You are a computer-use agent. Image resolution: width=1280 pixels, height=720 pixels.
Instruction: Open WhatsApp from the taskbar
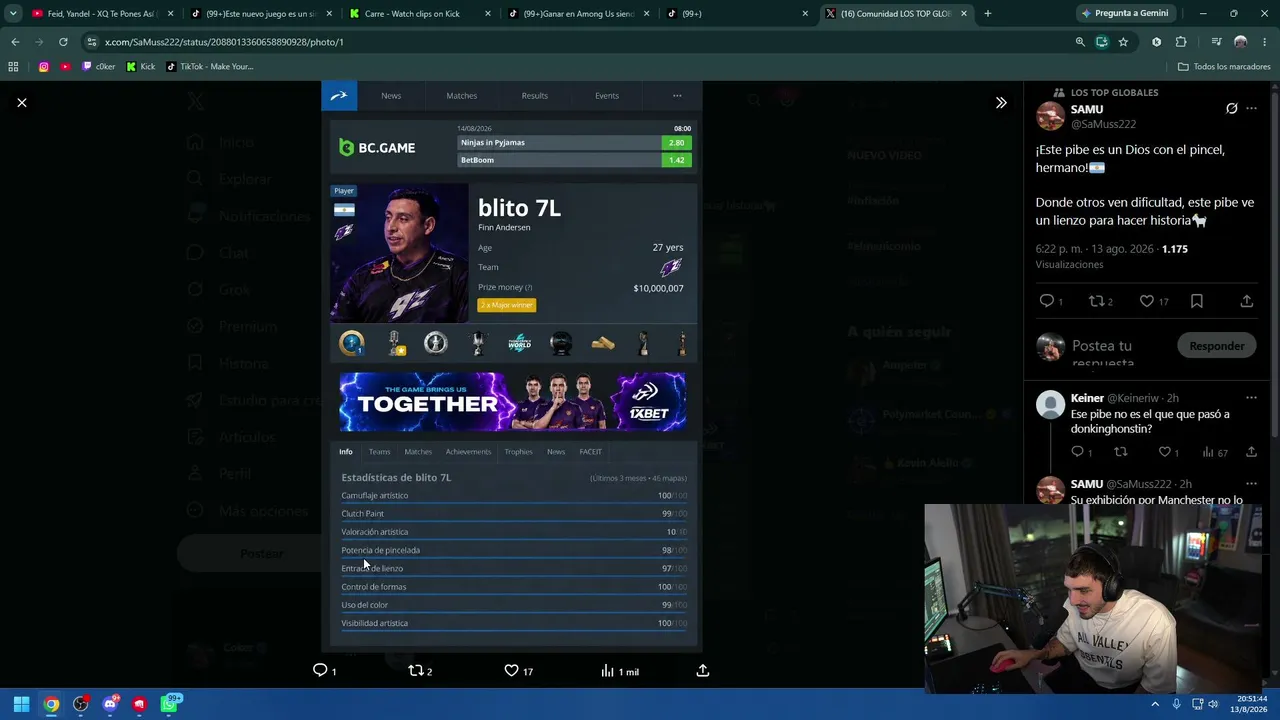(x=169, y=704)
